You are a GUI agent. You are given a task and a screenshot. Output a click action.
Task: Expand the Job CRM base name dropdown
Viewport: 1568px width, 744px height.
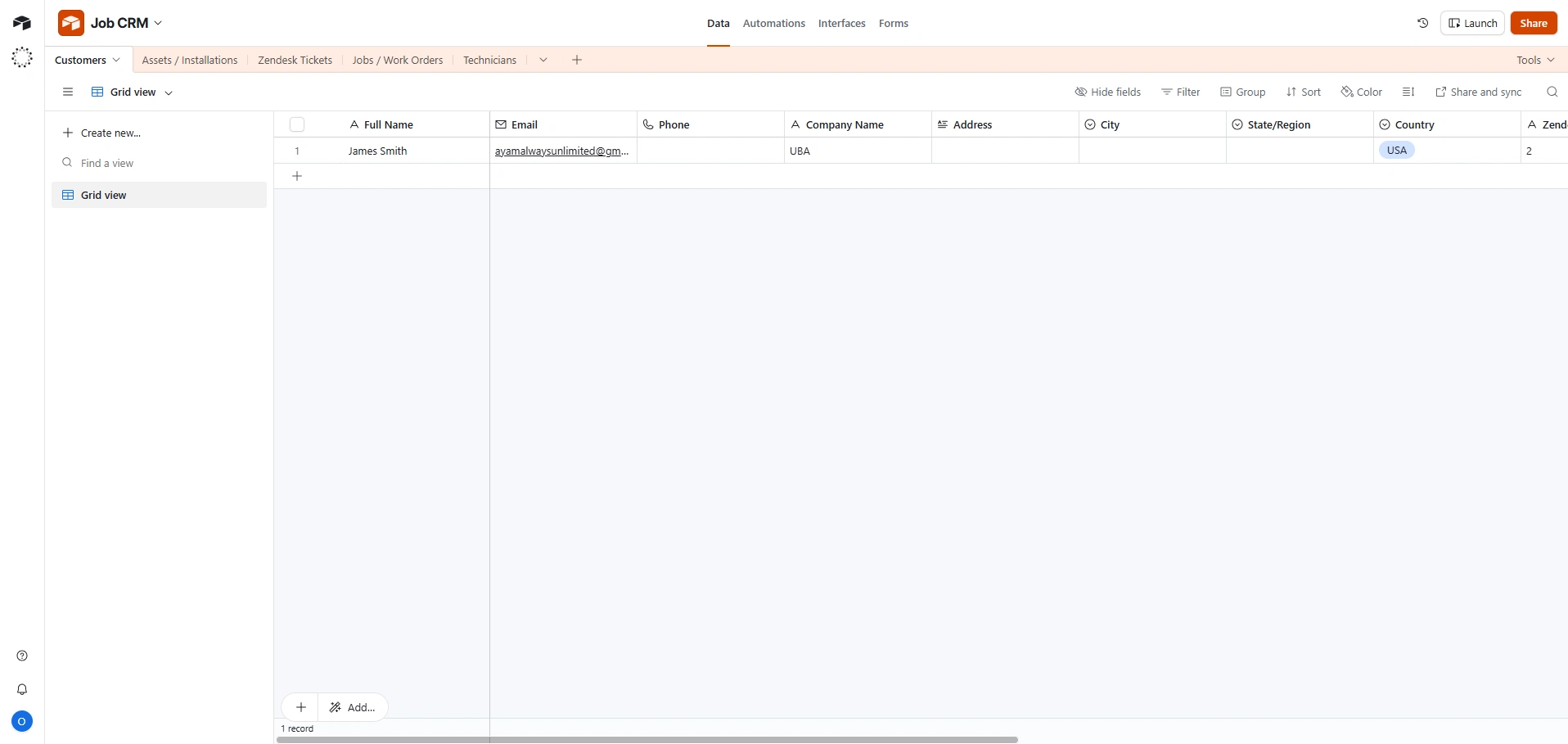click(x=158, y=23)
